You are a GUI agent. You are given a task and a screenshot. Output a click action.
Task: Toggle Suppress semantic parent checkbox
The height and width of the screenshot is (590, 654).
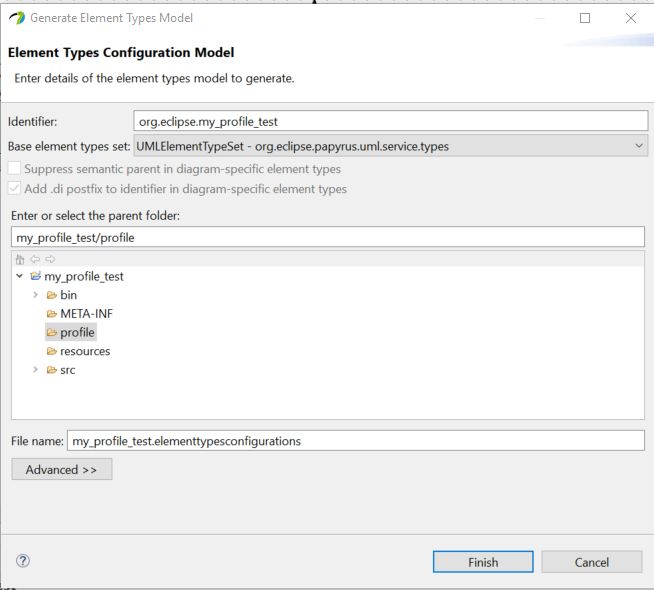[x=14, y=168]
